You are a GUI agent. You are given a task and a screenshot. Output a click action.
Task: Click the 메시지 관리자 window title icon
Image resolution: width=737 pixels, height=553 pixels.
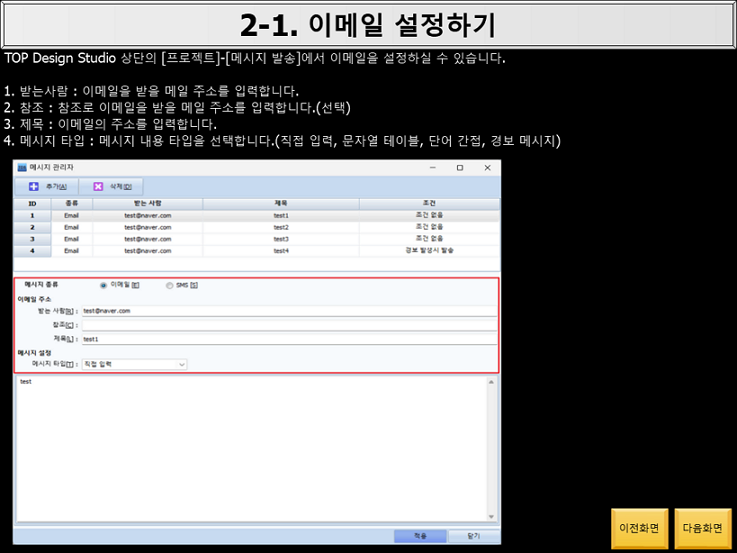pyautogui.click(x=22, y=168)
